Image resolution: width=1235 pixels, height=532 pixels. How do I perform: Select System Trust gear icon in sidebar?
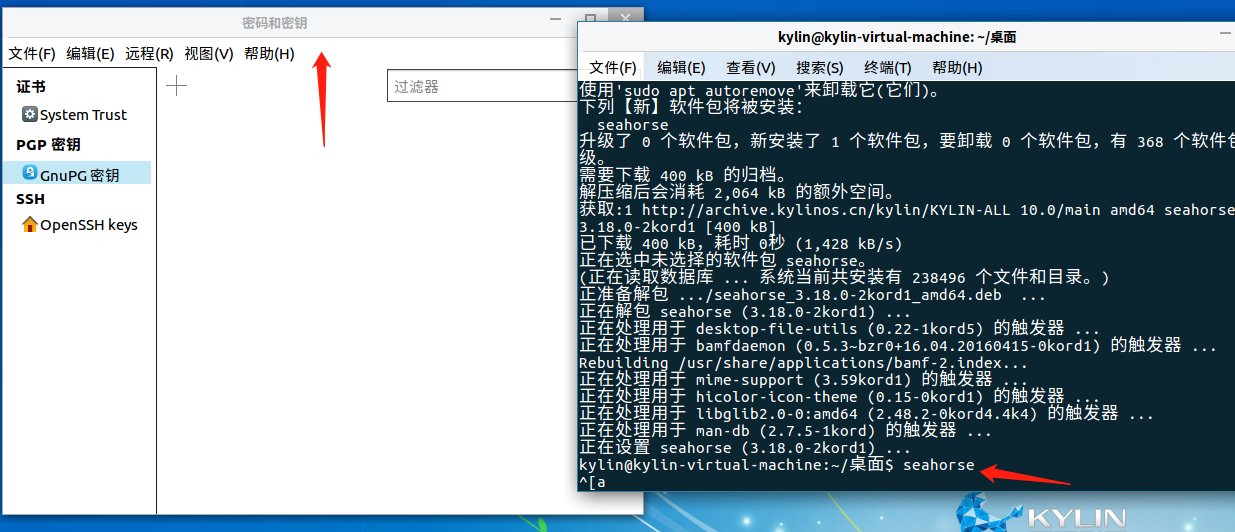30,115
